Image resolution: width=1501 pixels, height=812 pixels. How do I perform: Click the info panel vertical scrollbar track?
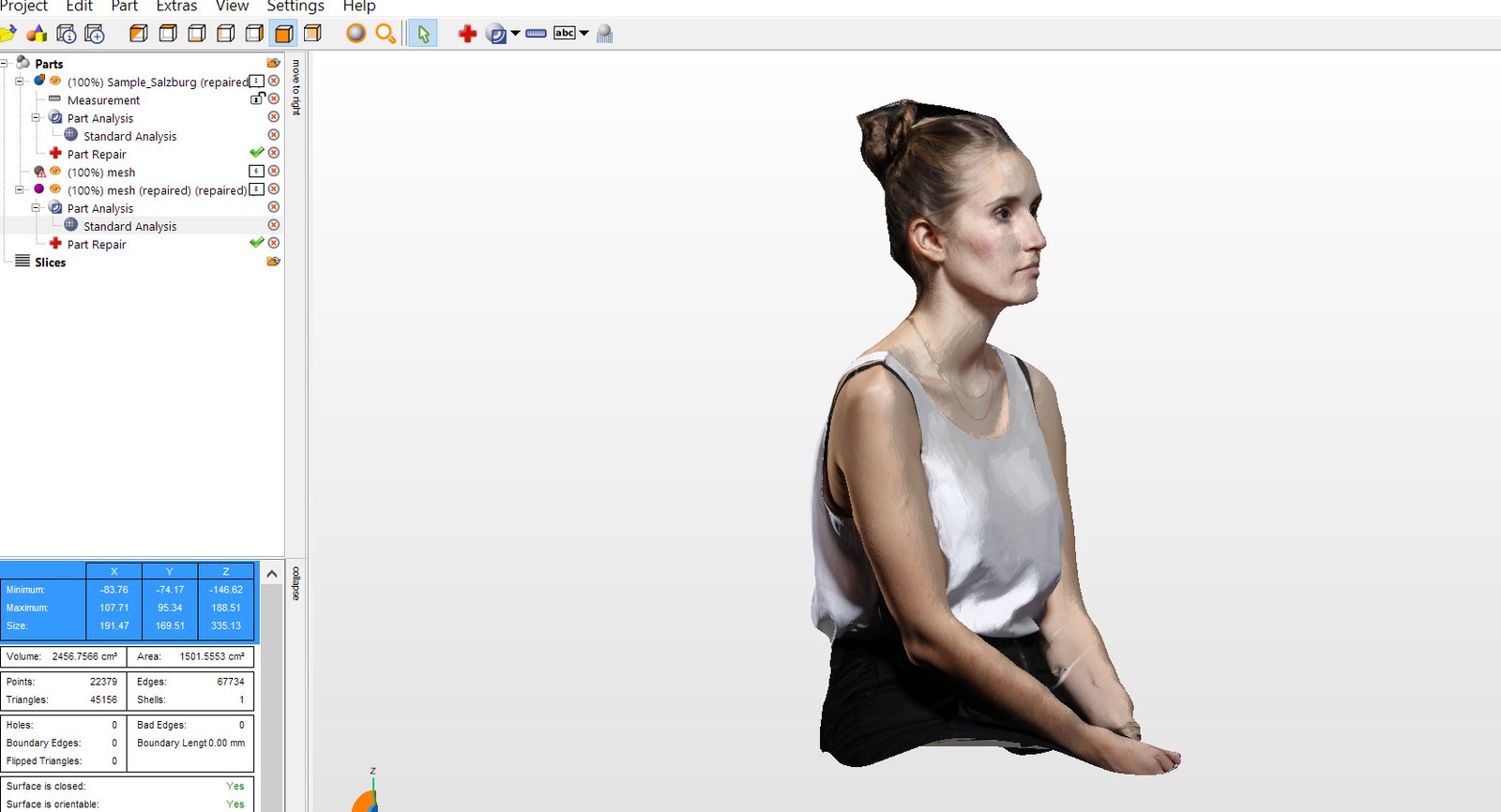[x=271, y=694]
